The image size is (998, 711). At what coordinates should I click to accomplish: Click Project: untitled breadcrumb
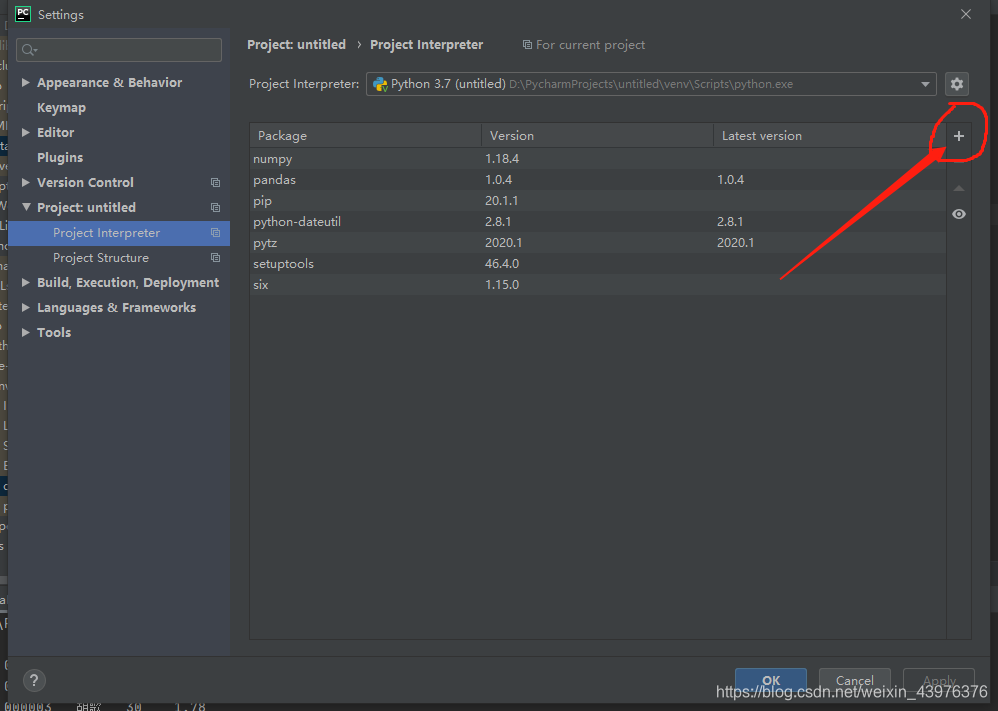click(297, 45)
